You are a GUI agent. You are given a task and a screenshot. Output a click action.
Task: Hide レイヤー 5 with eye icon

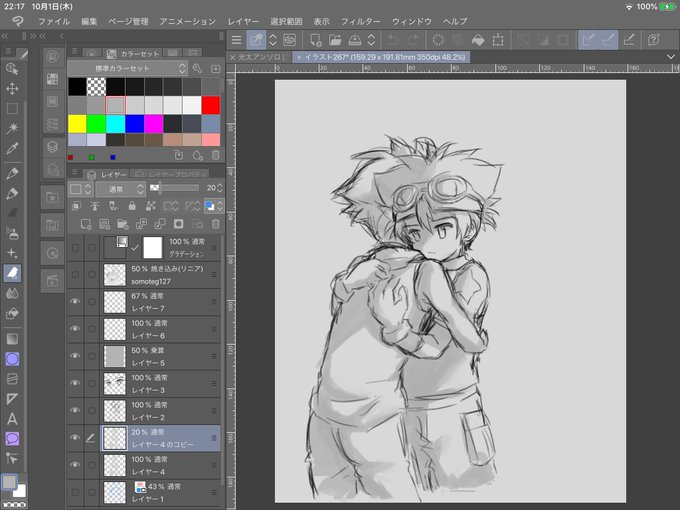75,356
